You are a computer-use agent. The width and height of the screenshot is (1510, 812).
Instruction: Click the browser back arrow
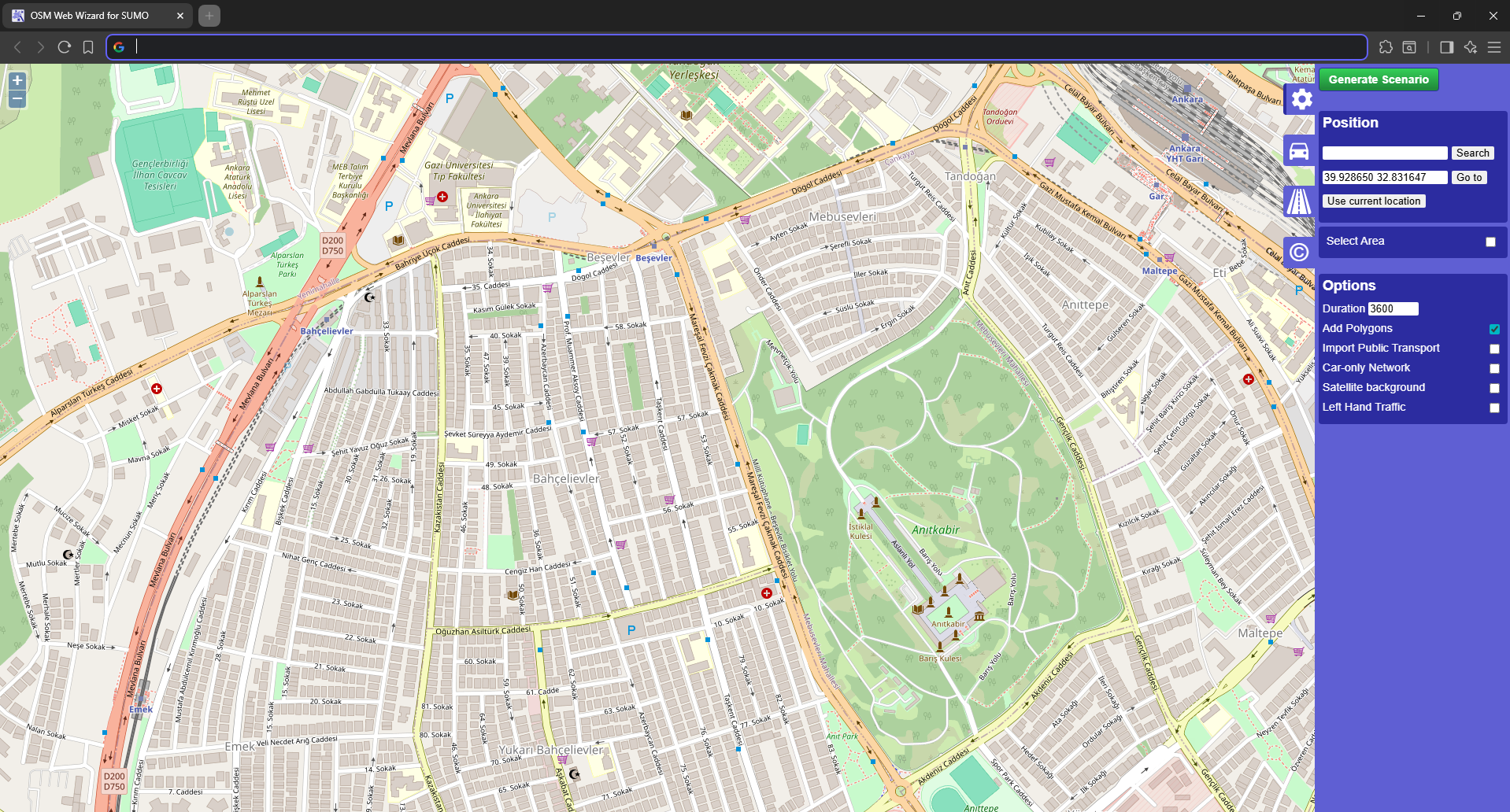(17, 47)
